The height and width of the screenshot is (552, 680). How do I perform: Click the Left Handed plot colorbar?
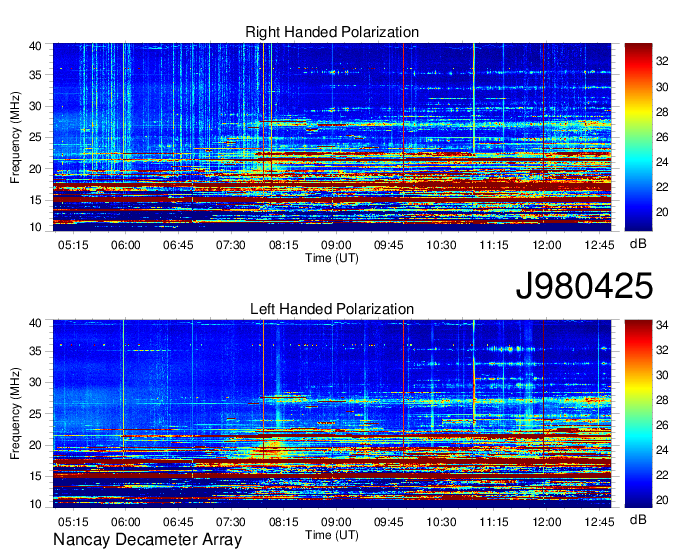click(x=638, y=414)
